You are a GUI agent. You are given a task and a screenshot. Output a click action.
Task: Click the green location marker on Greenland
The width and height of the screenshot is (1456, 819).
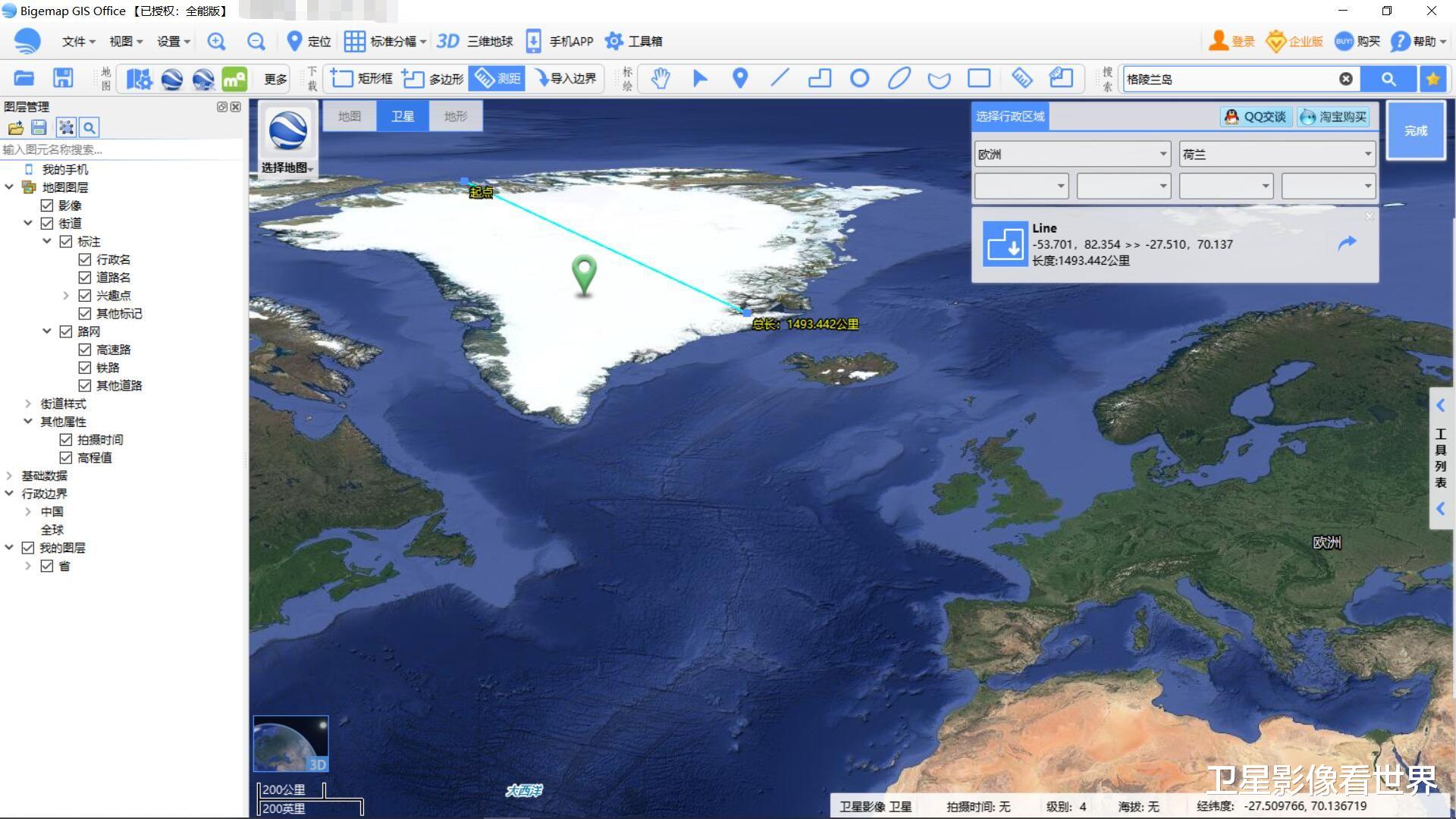(584, 275)
